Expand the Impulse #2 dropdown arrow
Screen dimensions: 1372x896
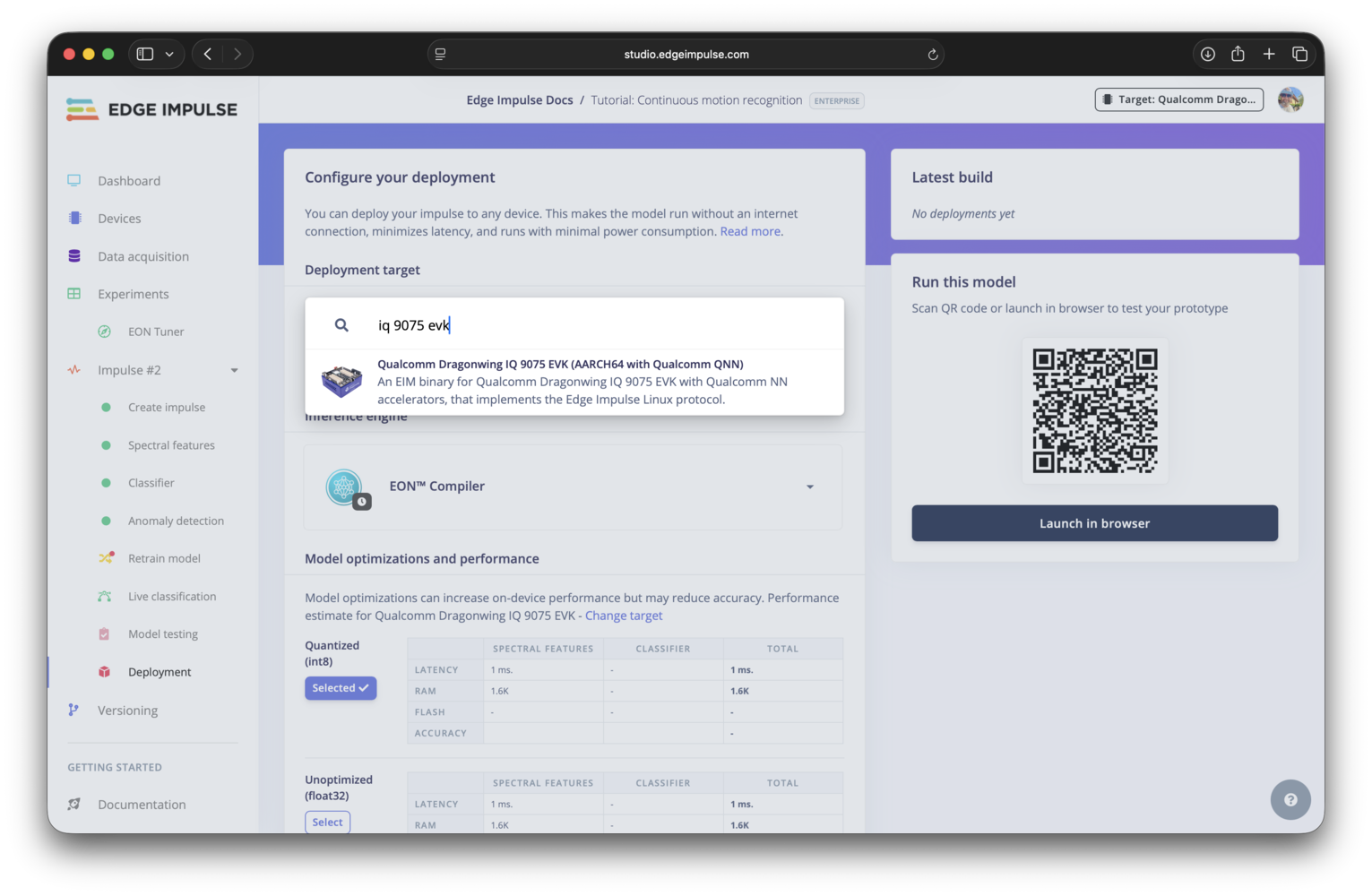[x=234, y=370]
